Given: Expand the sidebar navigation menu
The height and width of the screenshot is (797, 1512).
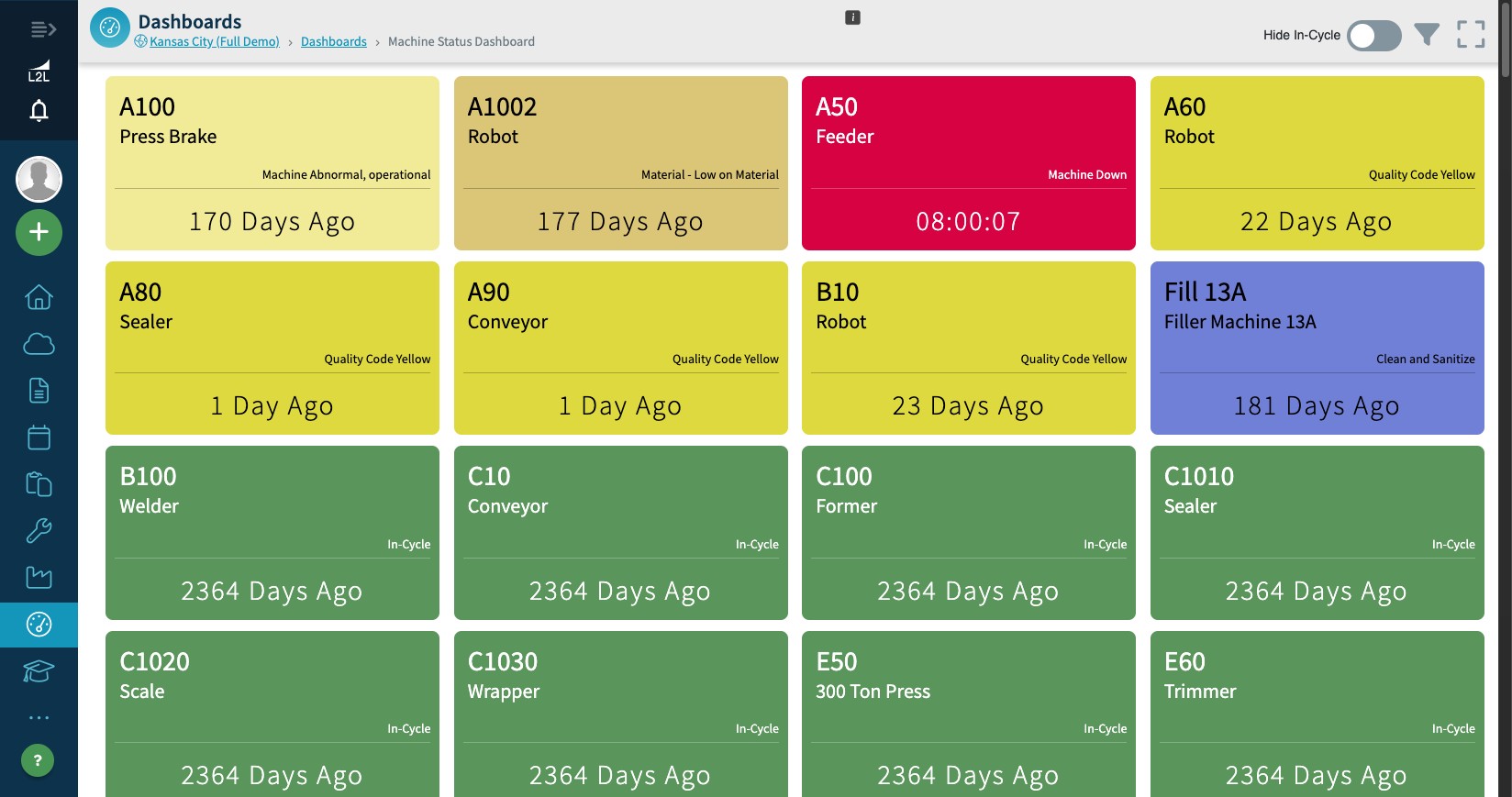Looking at the screenshot, I should pos(43,30).
